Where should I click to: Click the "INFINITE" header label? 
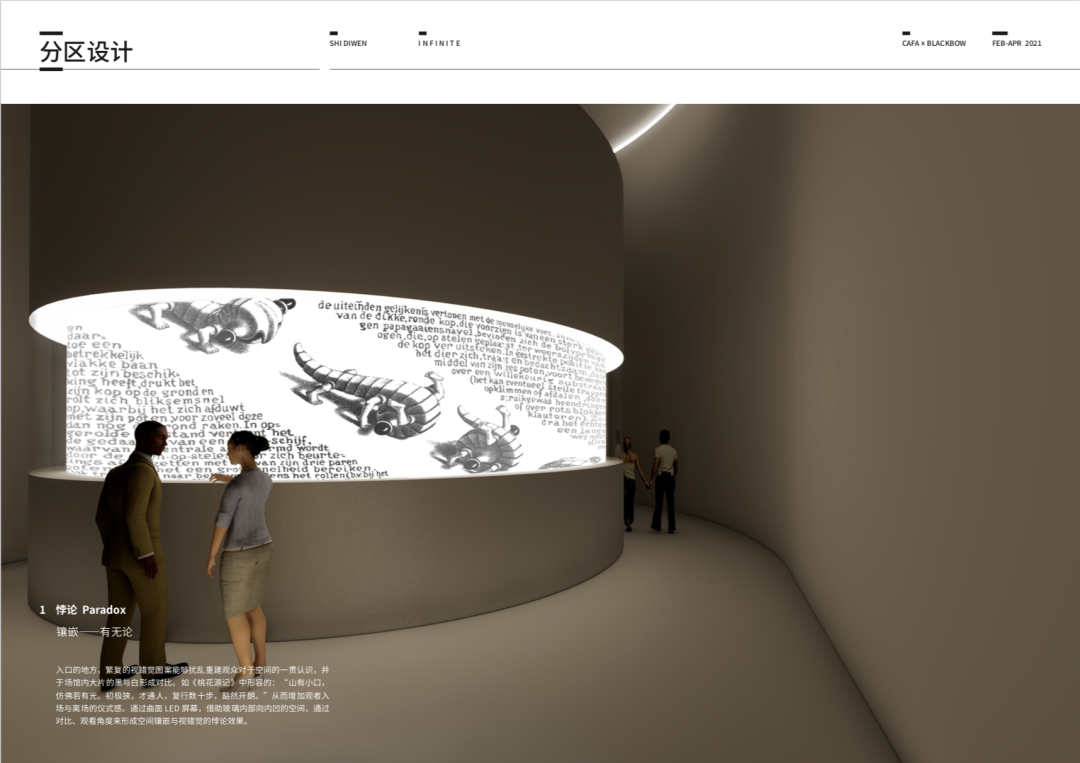pos(439,43)
